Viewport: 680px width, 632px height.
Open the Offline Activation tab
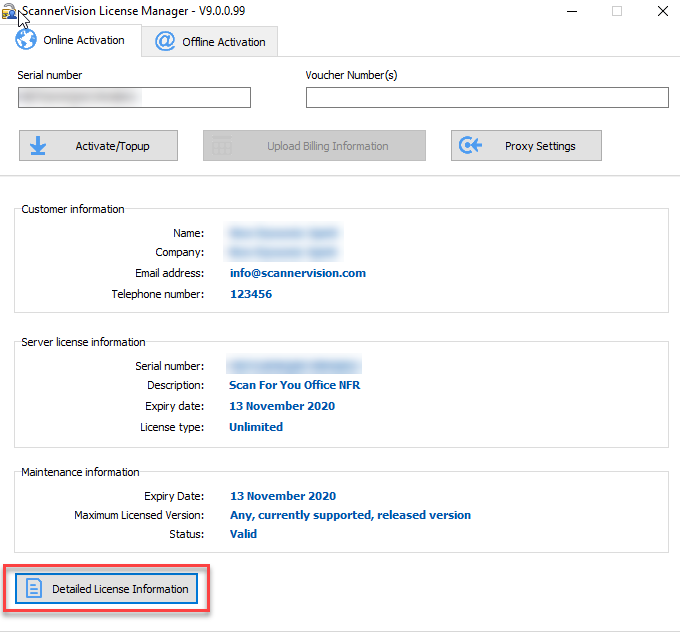click(x=210, y=42)
